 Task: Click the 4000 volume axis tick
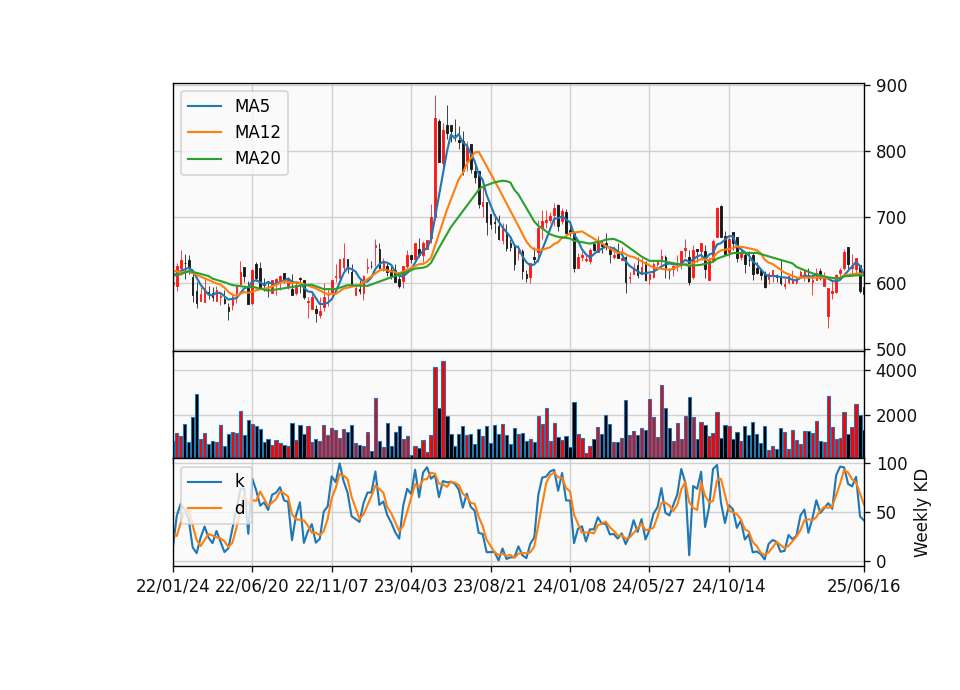tap(896, 371)
